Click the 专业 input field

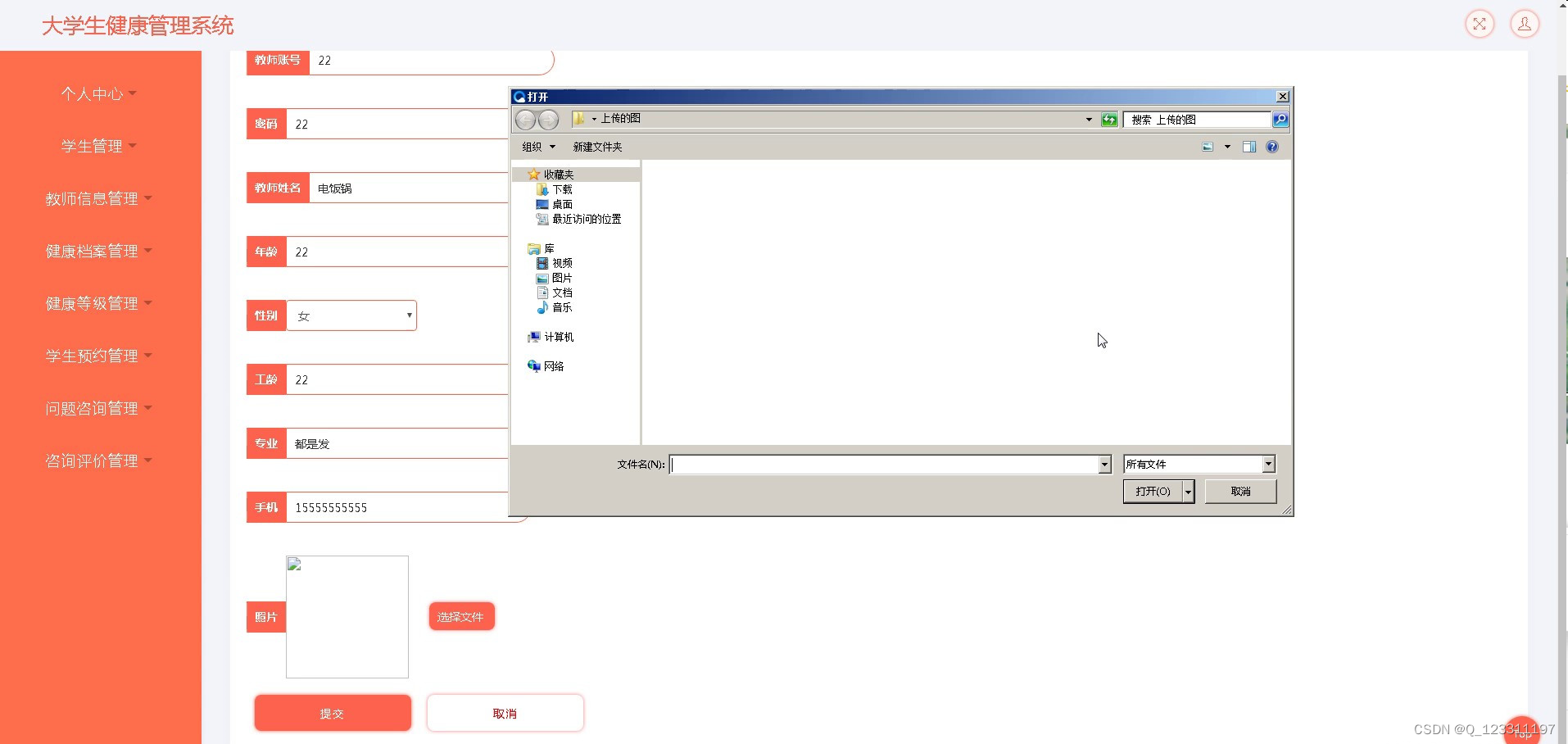pyautogui.click(x=397, y=443)
